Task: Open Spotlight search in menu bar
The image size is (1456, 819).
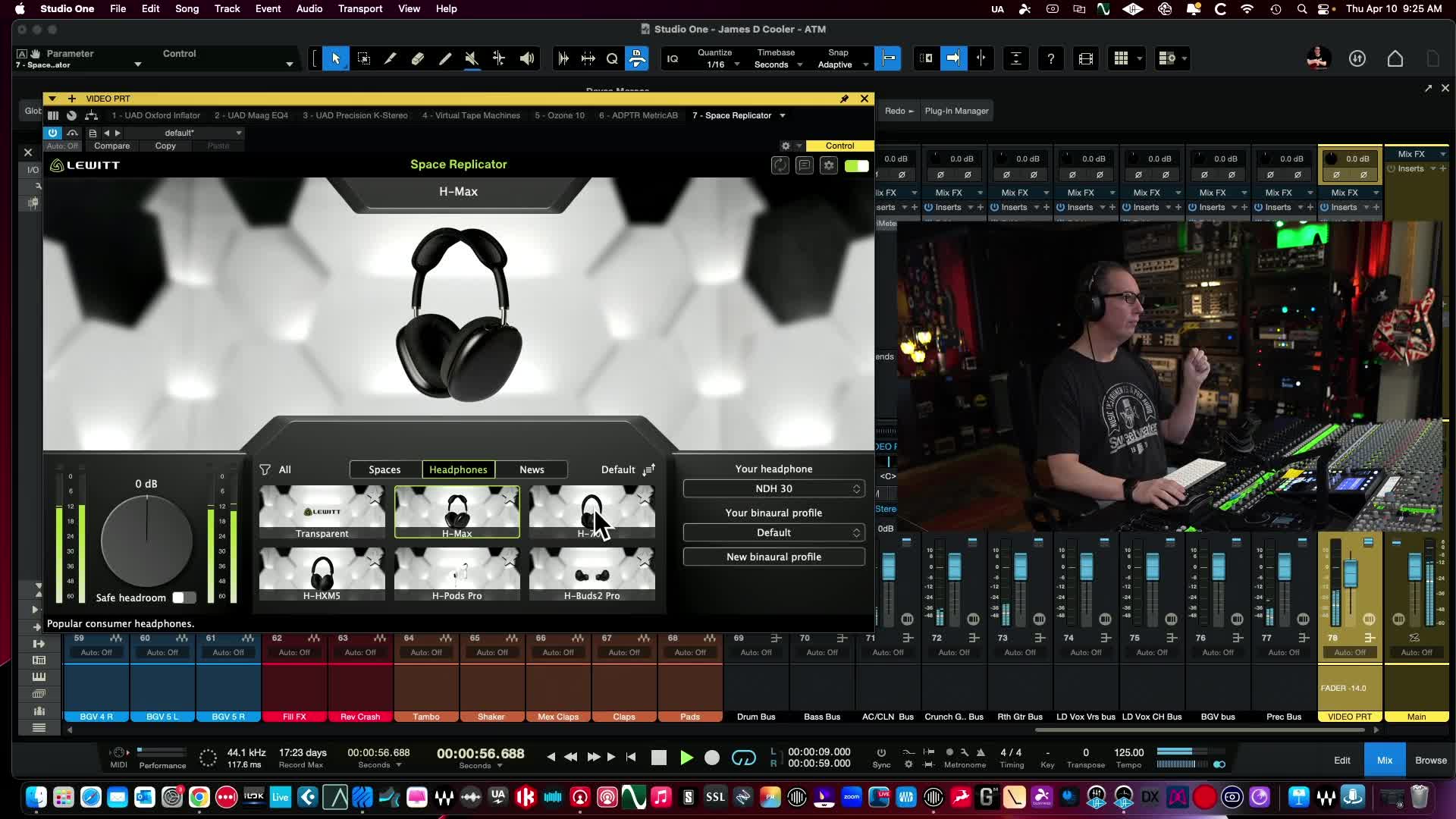Action: click(x=1302, y=9)
